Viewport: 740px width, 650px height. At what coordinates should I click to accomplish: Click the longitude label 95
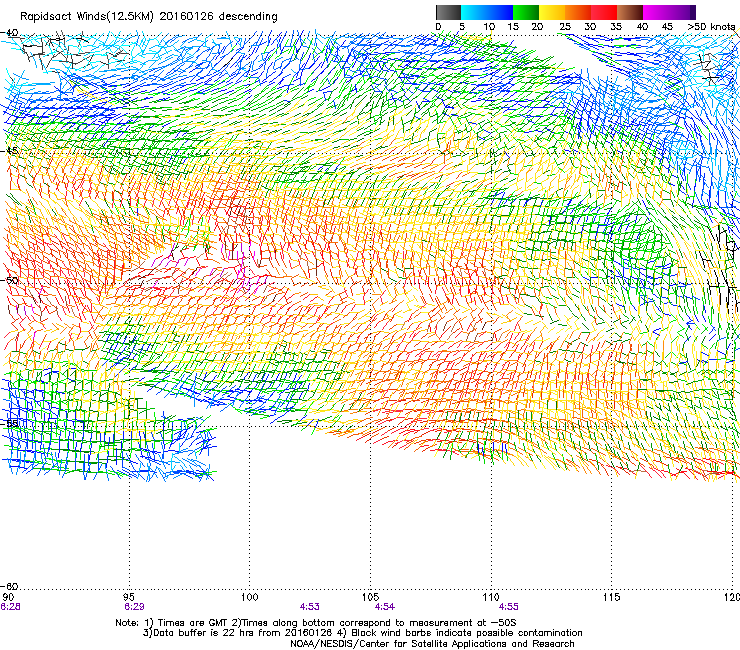click(x=129, y=597)
